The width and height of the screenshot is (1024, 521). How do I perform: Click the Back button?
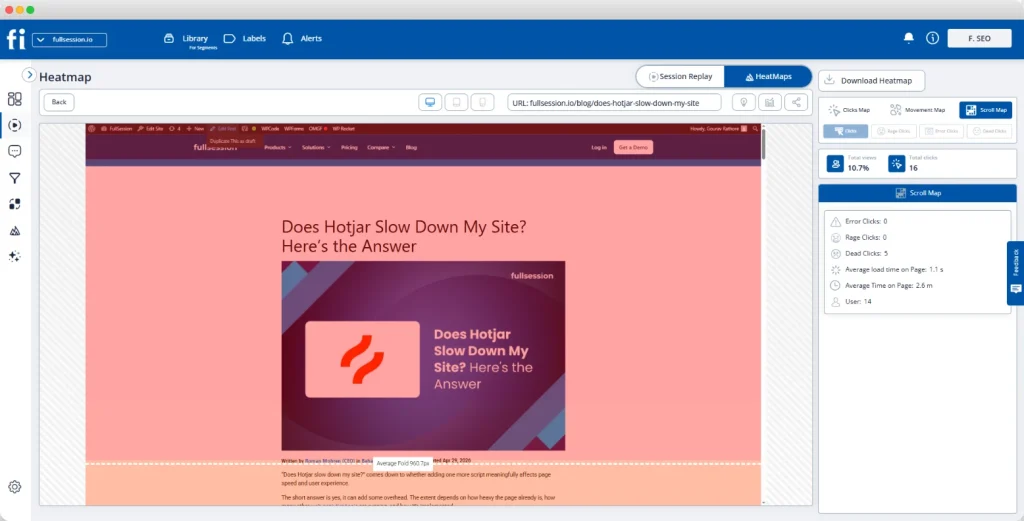[x=59, y=102]
